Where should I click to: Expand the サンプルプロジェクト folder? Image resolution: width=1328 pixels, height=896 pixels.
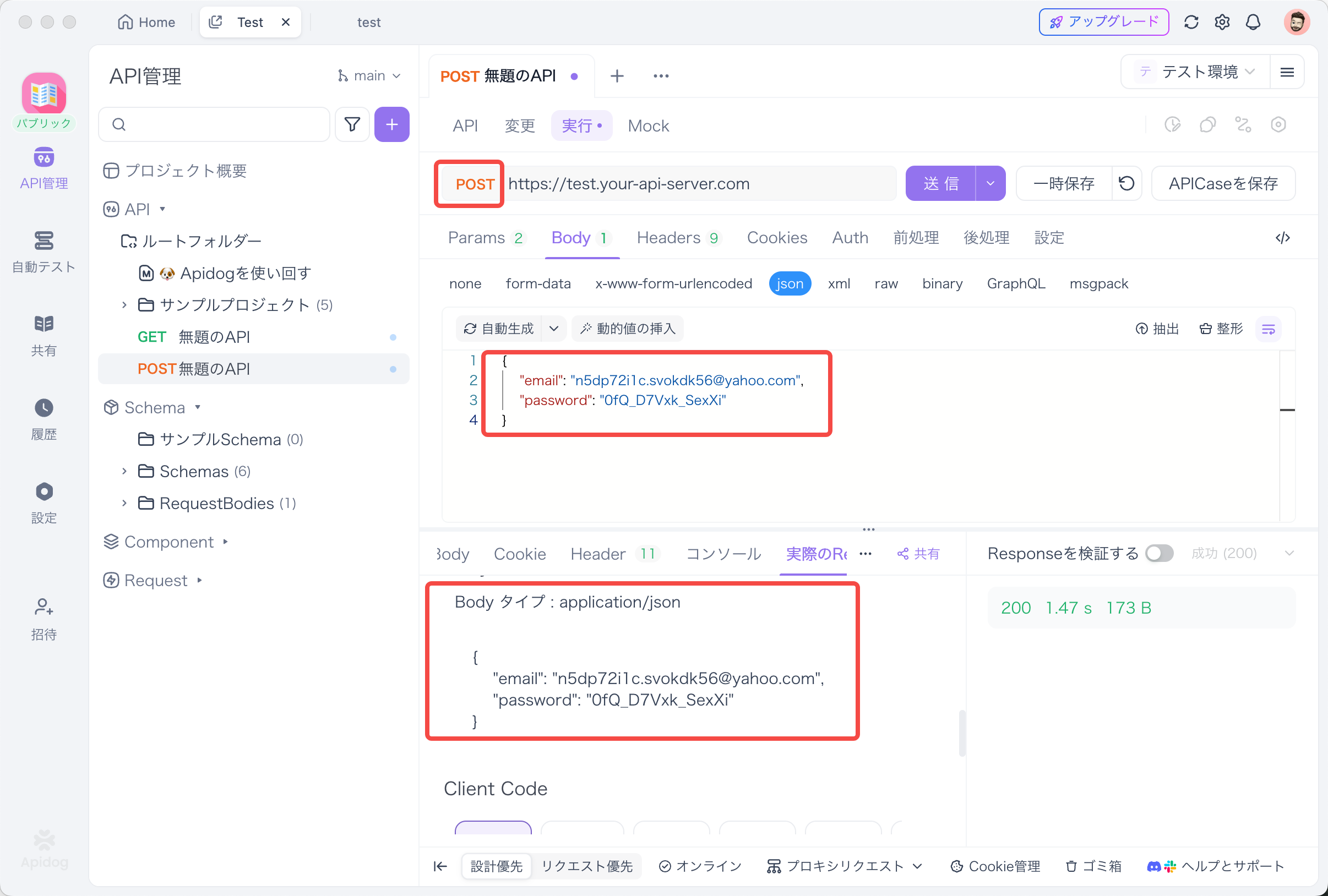124,305
